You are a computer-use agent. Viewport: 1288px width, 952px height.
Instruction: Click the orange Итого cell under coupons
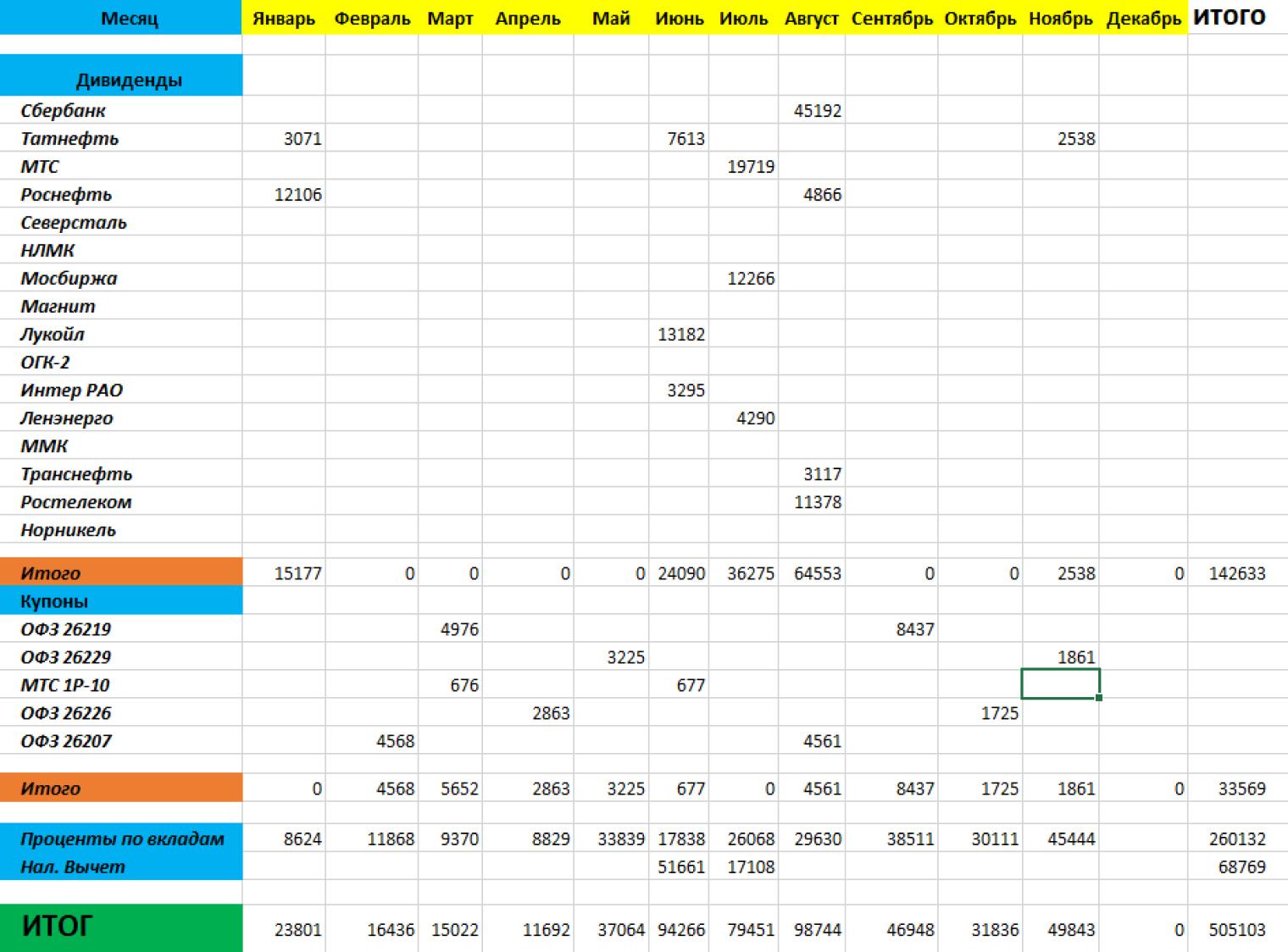pyautogui.click(x=121, y=788)
